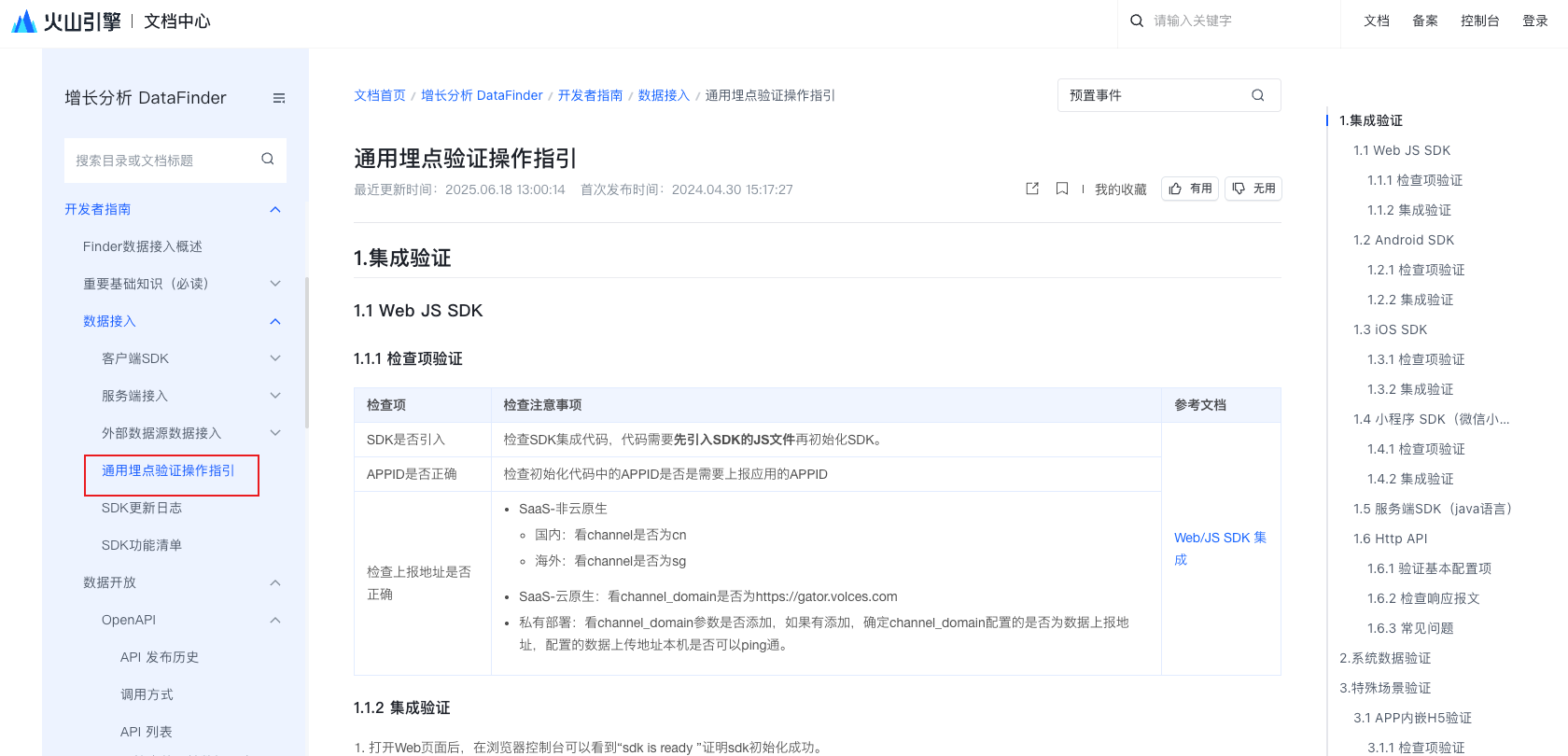The width and height of the screenshot is (1568, 756).
Task: Click the Volcano Engine logo
Action: [x=66, y=21]
